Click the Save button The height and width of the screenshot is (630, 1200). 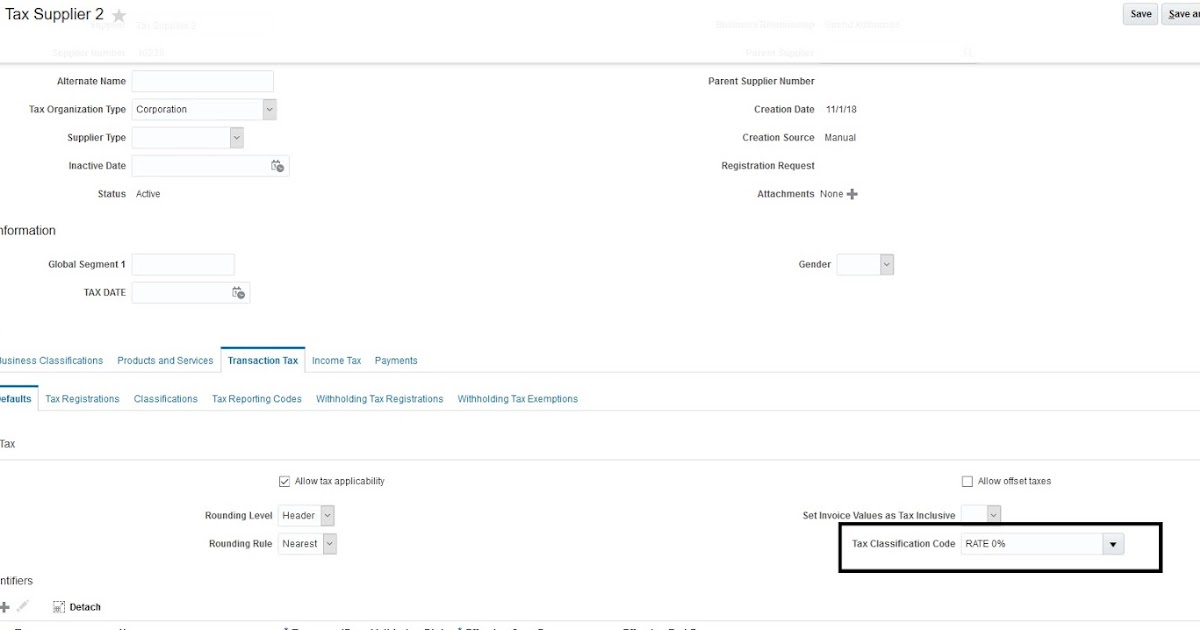click(1140, 14)
